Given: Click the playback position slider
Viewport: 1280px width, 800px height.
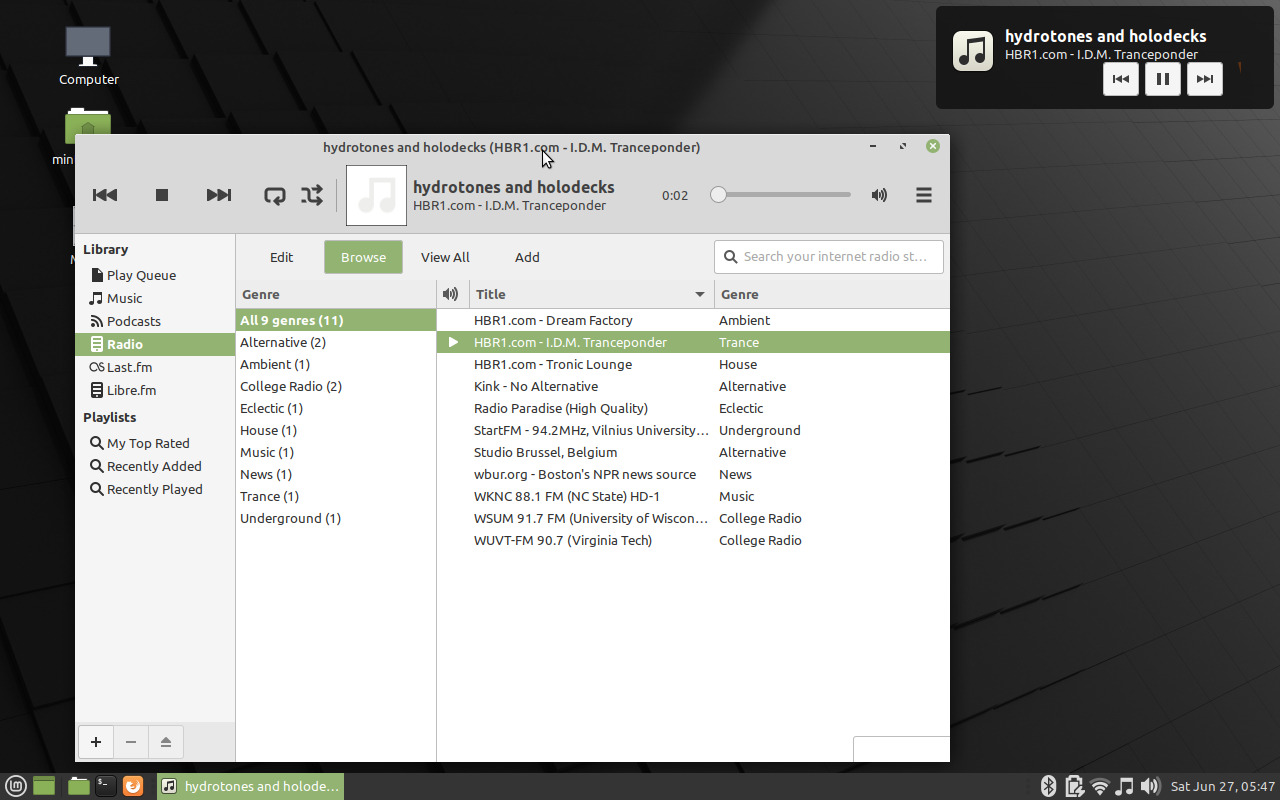Looking at the screenshot, I should [781, 195].
